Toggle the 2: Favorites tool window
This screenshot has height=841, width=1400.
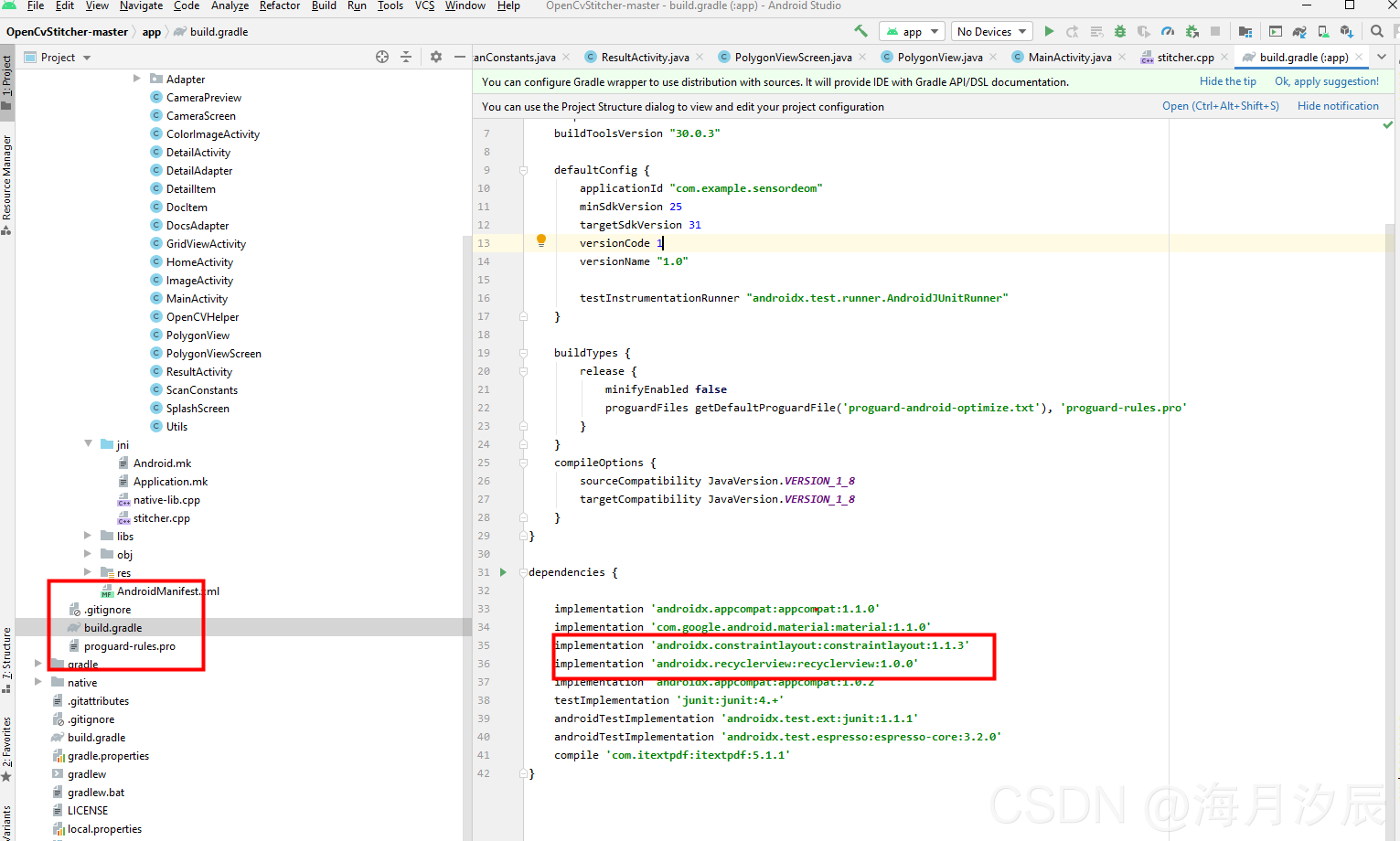pos(7,750)
